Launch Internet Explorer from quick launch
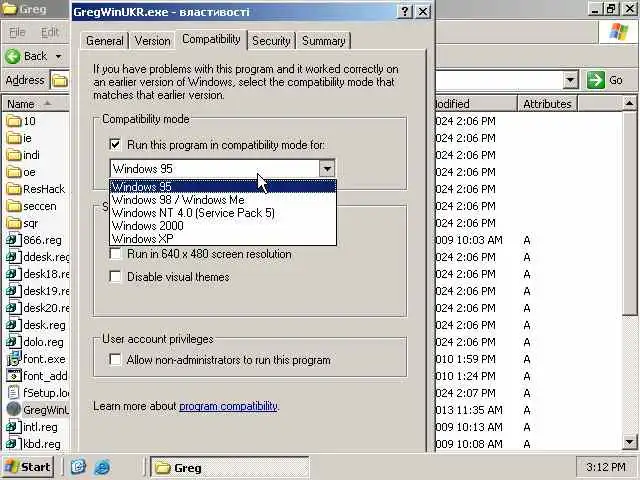Image resolution: width=640 pixels, height=480 pixels. click(x=102, y=467)
